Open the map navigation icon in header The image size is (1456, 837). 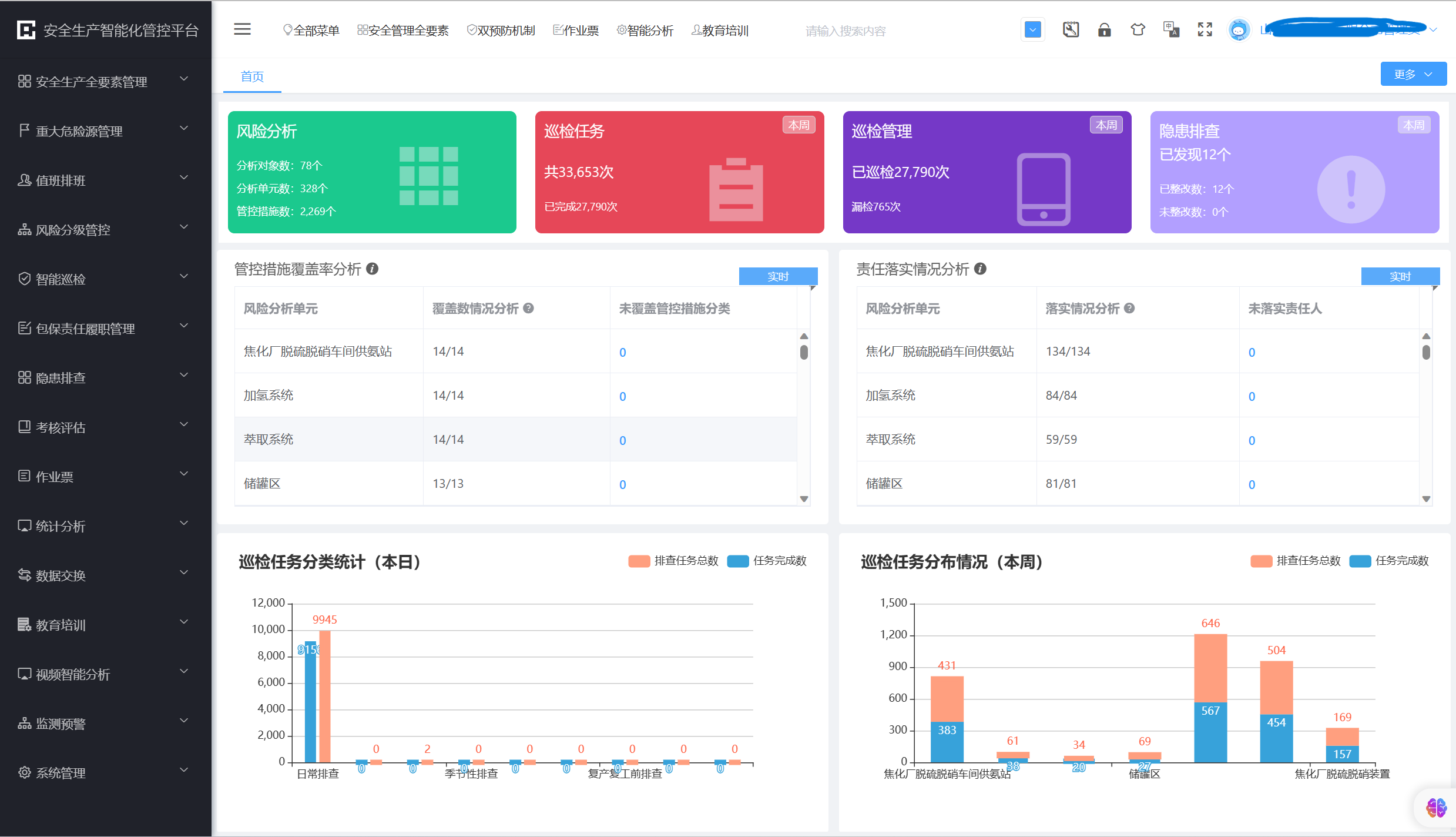click(x=1071, y=29)
